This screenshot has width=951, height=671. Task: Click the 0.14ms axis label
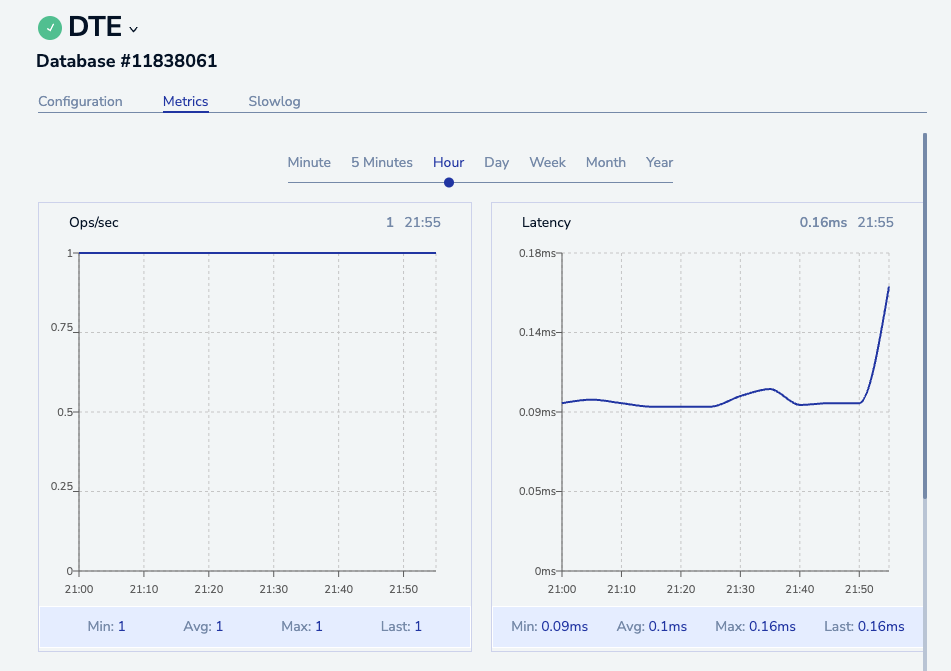coord(537,332)
